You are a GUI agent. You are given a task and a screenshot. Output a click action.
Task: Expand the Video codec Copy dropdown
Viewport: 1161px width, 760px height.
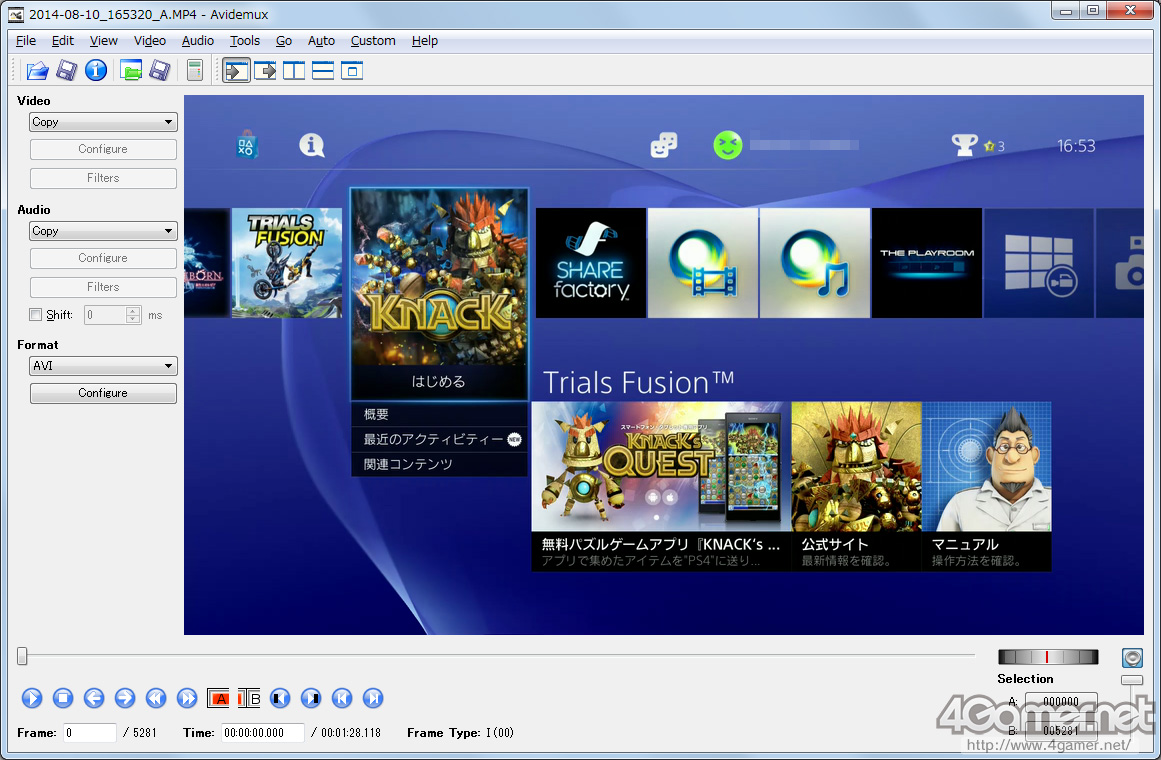coord(103,122)
